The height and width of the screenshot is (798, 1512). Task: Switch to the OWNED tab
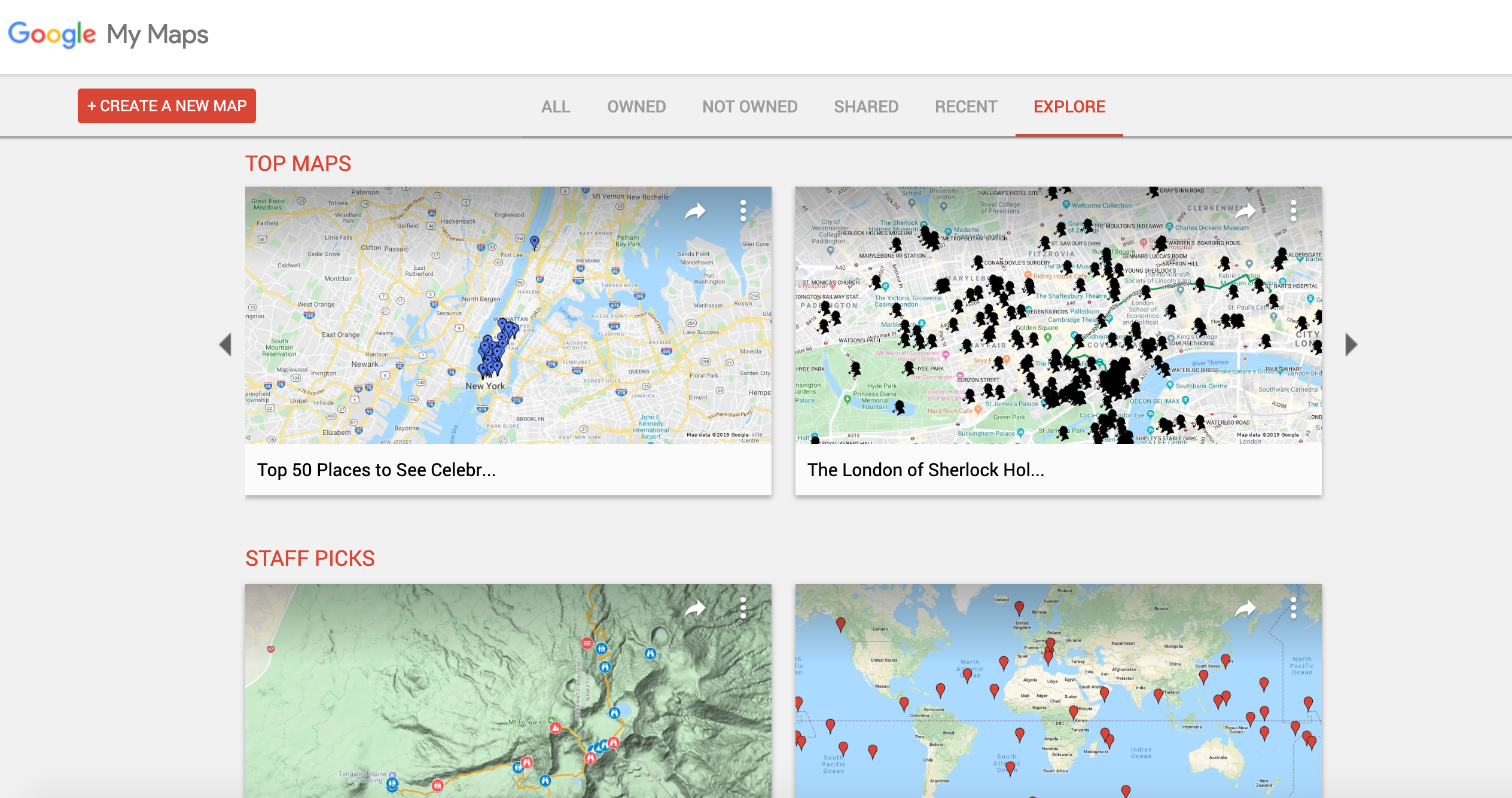pos(636,106)
